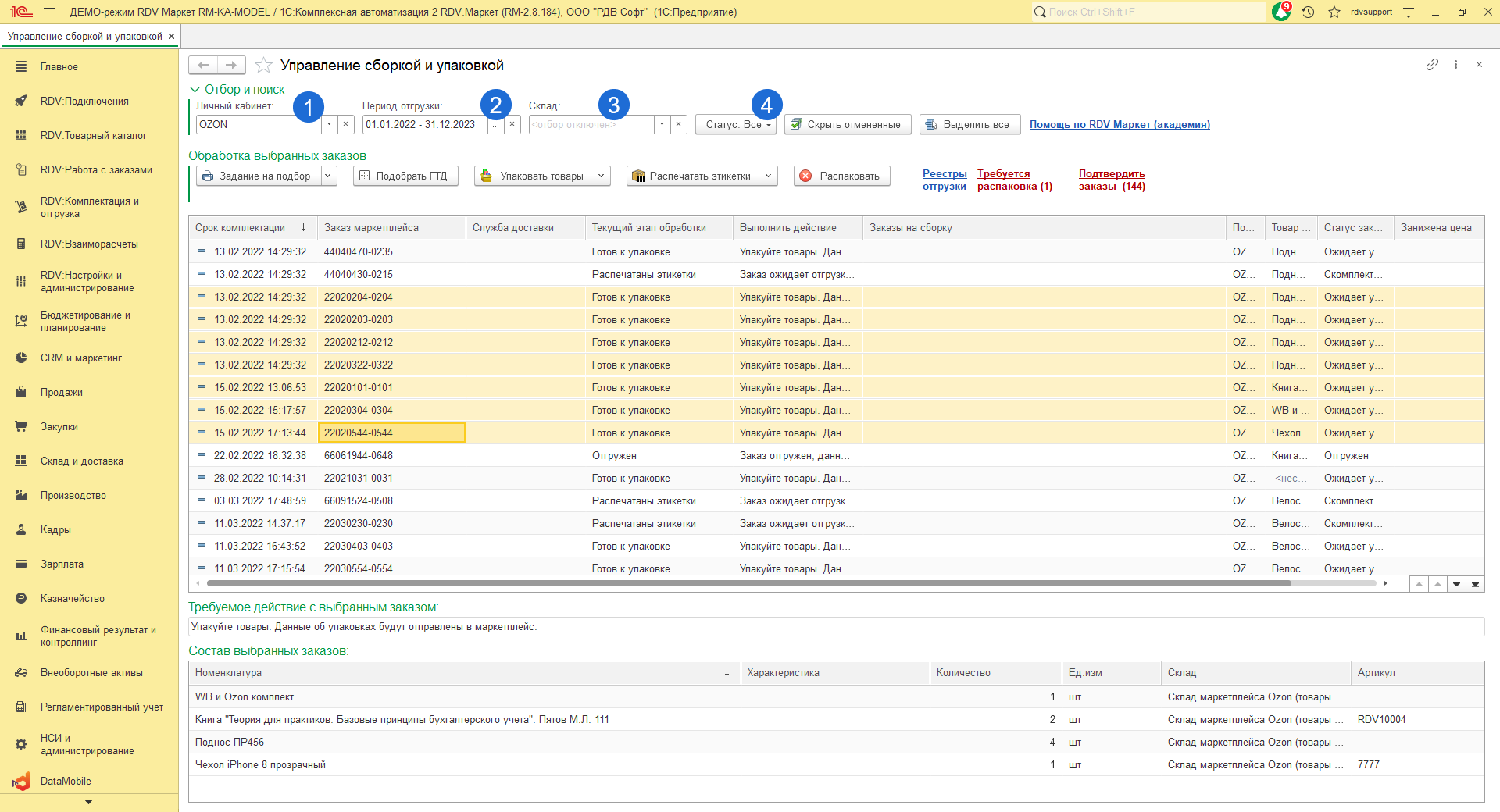Click the favorites star next to page title
This screenshot has height=812, width=1500.
[x=264, y=66]
